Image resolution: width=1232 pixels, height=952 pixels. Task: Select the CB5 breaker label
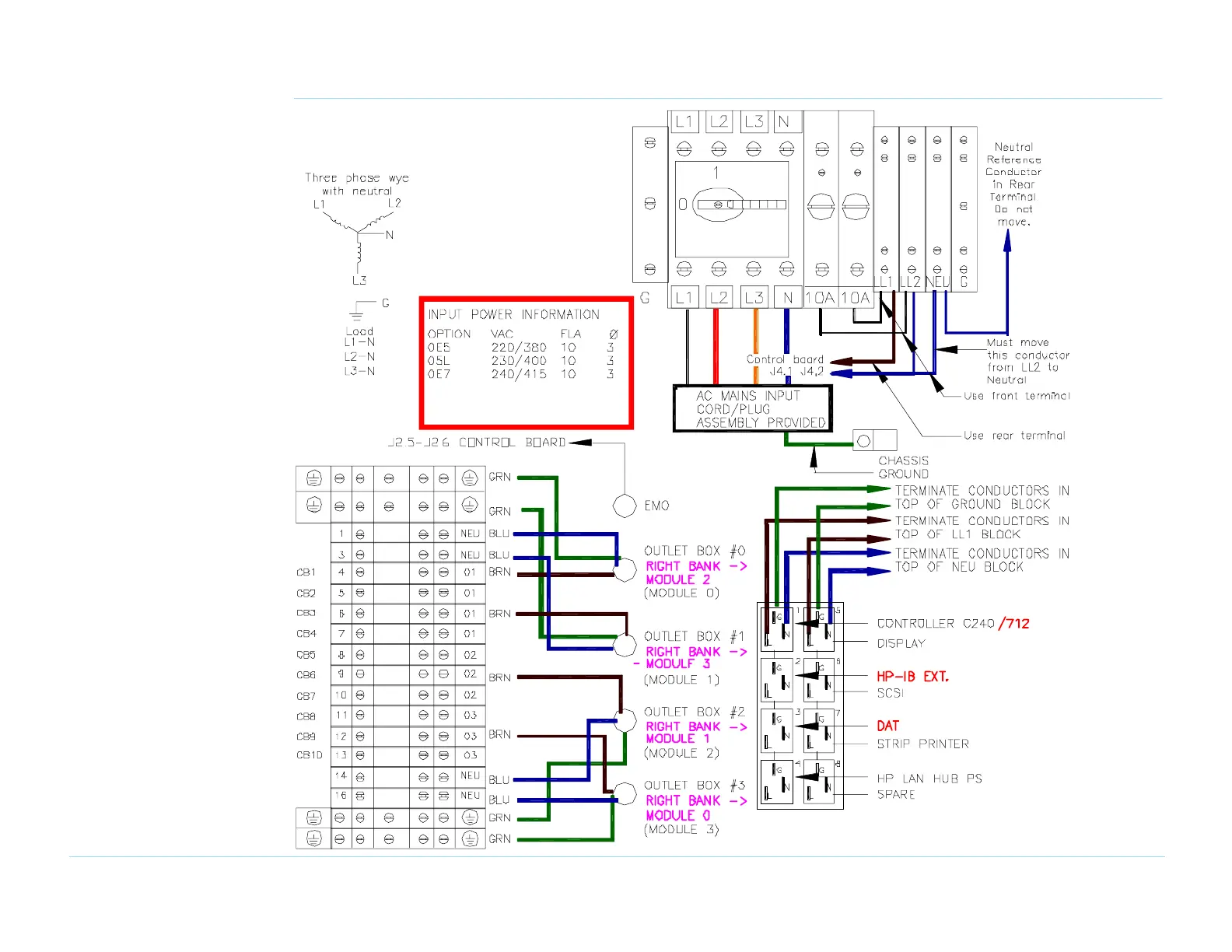(306, 655)
